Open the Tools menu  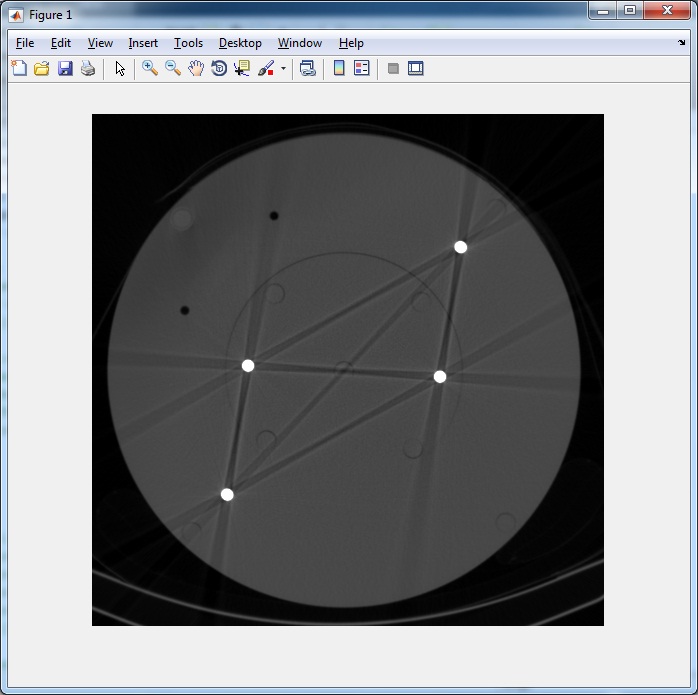[x=188, y=43]
